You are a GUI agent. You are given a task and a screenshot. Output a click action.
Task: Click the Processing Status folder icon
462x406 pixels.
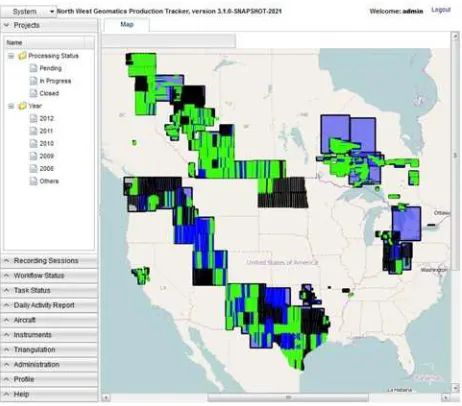tap(22, 56)
